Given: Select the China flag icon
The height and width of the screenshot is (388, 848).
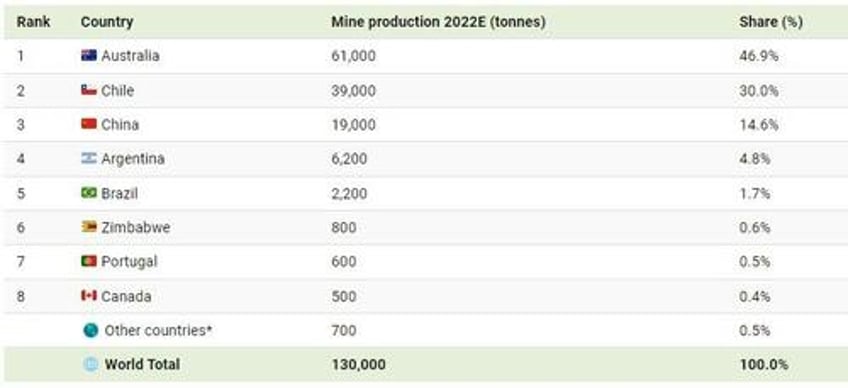Looking at the screenshot, I should coord(89,124).
